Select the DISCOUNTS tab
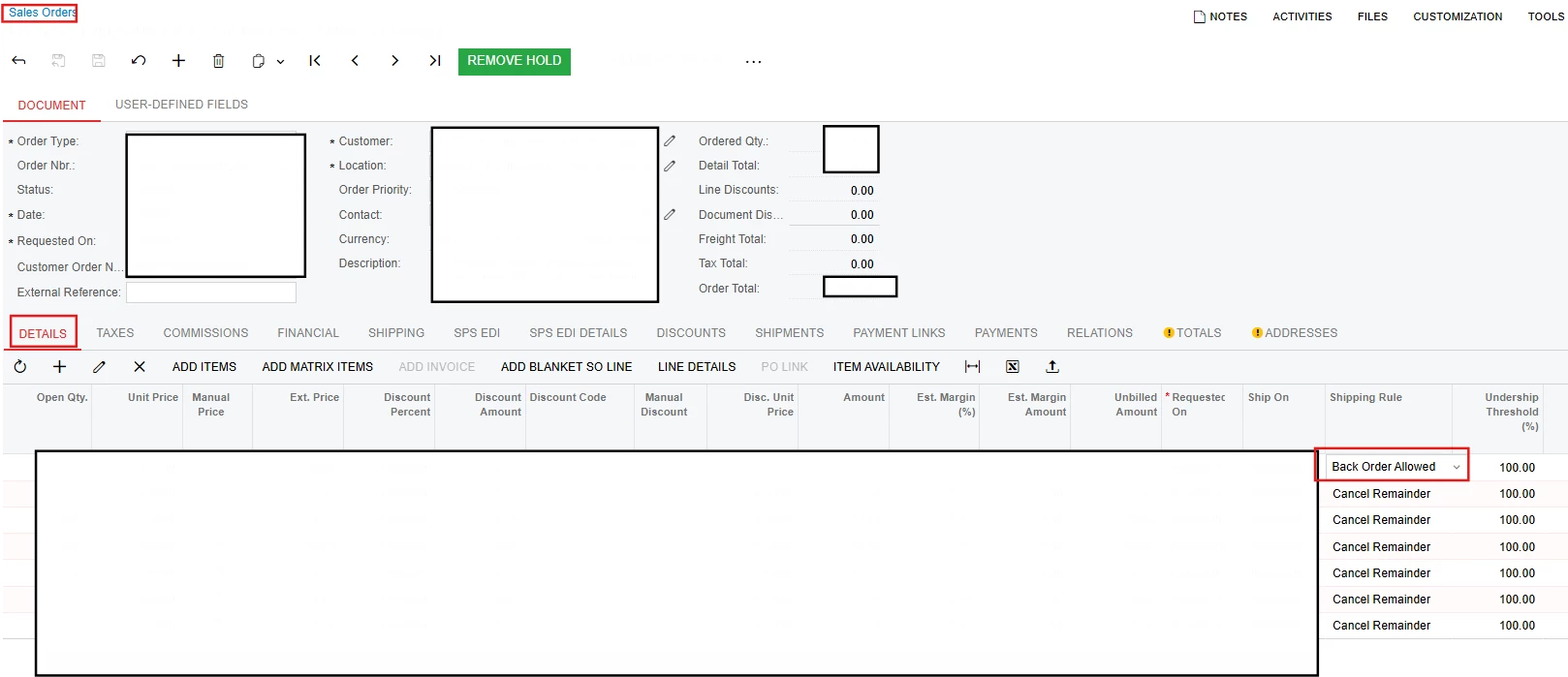Image resolution: width=1568 pixels, height=677 pixels. click(x=691, y=333)
